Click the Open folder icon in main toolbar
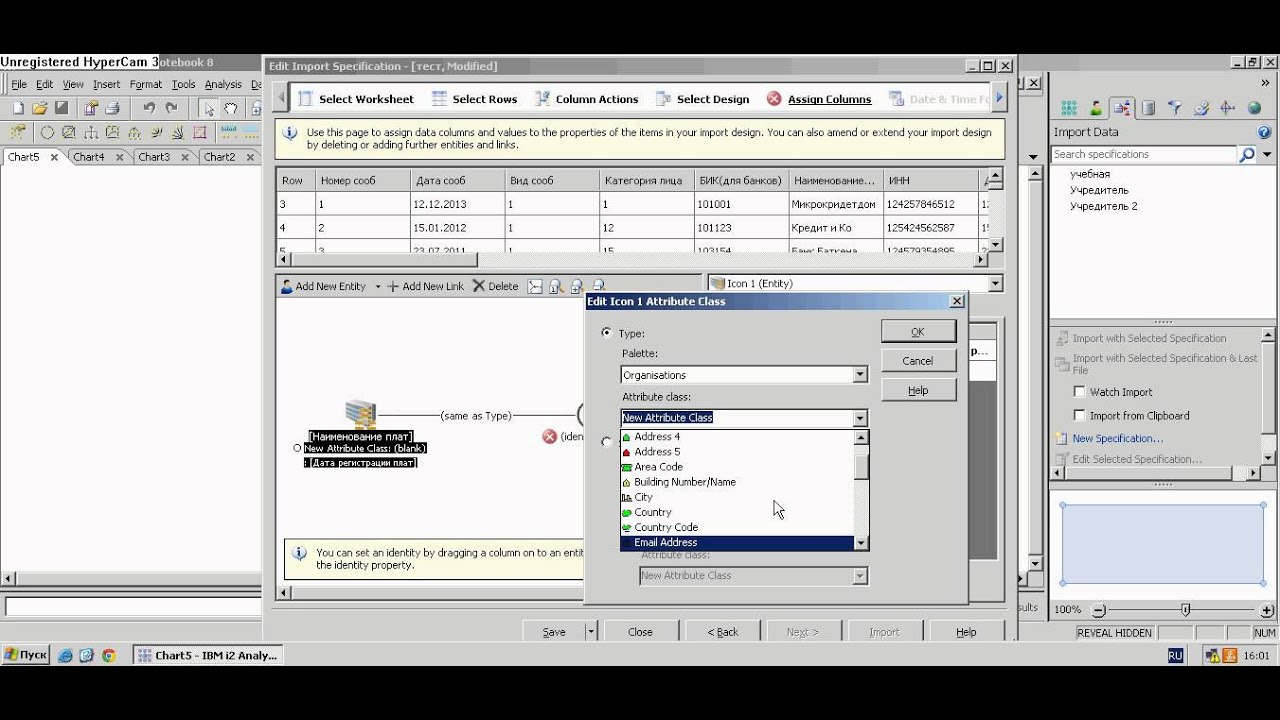Viewport: 1280px width, 720px height. pos(40,108)
